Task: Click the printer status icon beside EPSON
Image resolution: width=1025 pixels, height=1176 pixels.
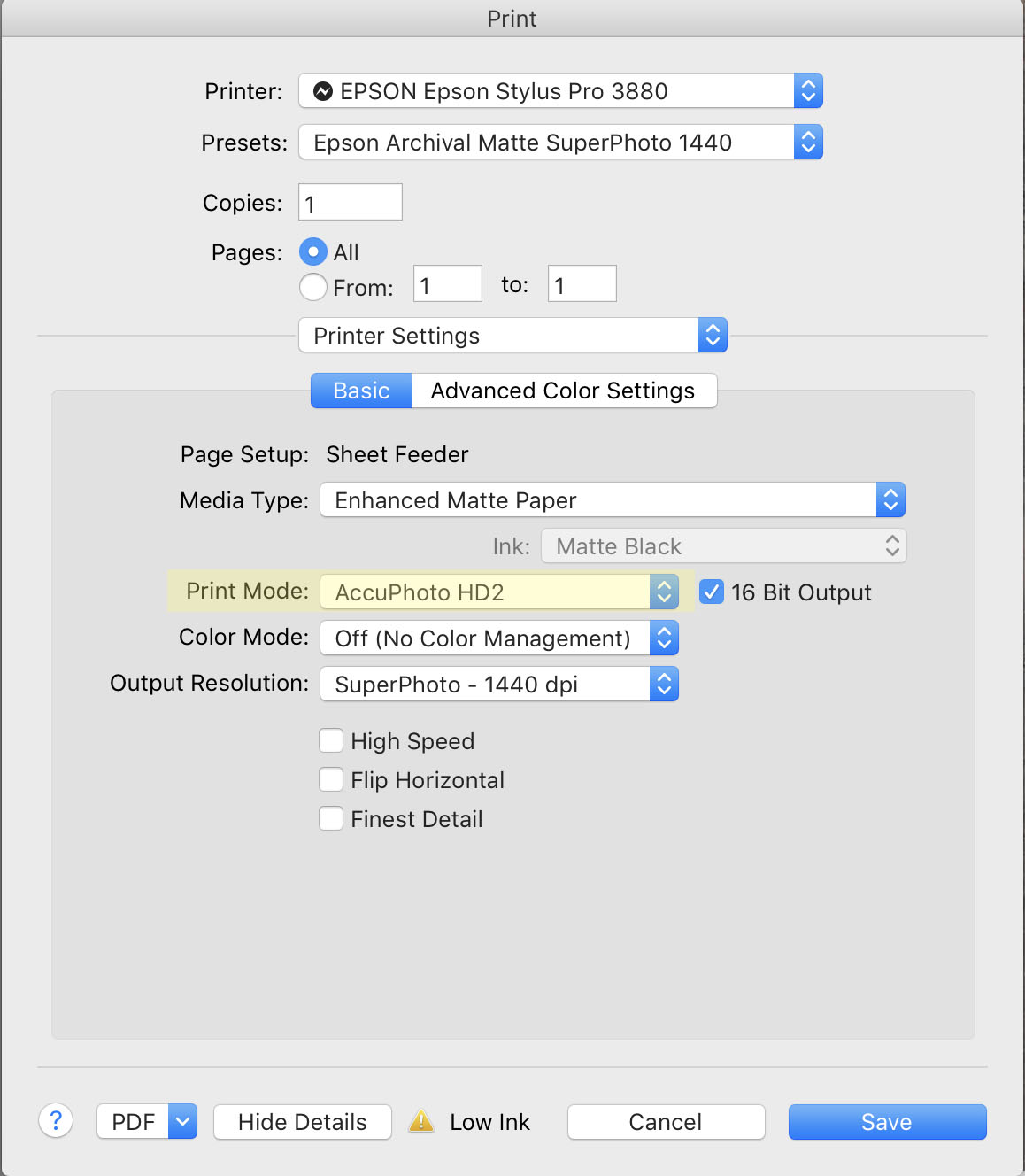Action: pyautogui.click(x=324, y=91)
